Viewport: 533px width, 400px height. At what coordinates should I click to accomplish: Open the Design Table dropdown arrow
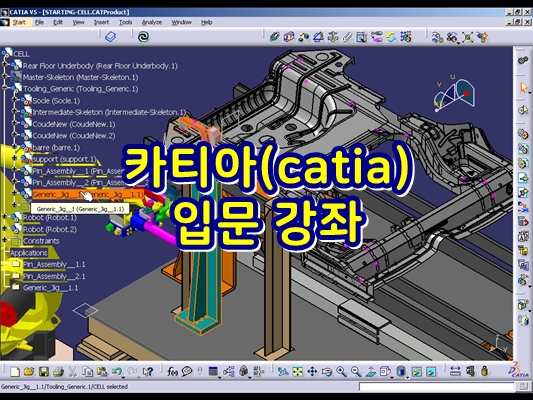pos(220,377)
